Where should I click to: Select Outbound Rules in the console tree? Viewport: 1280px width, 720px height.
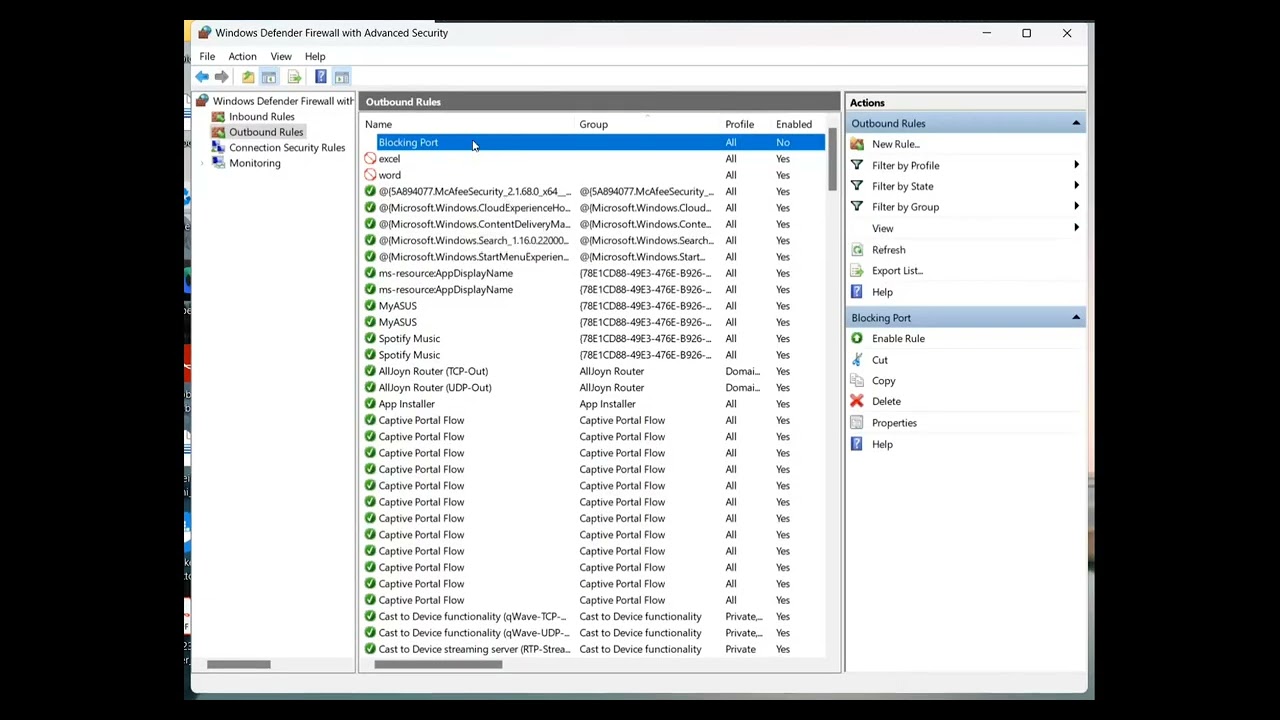pos(266,132)
